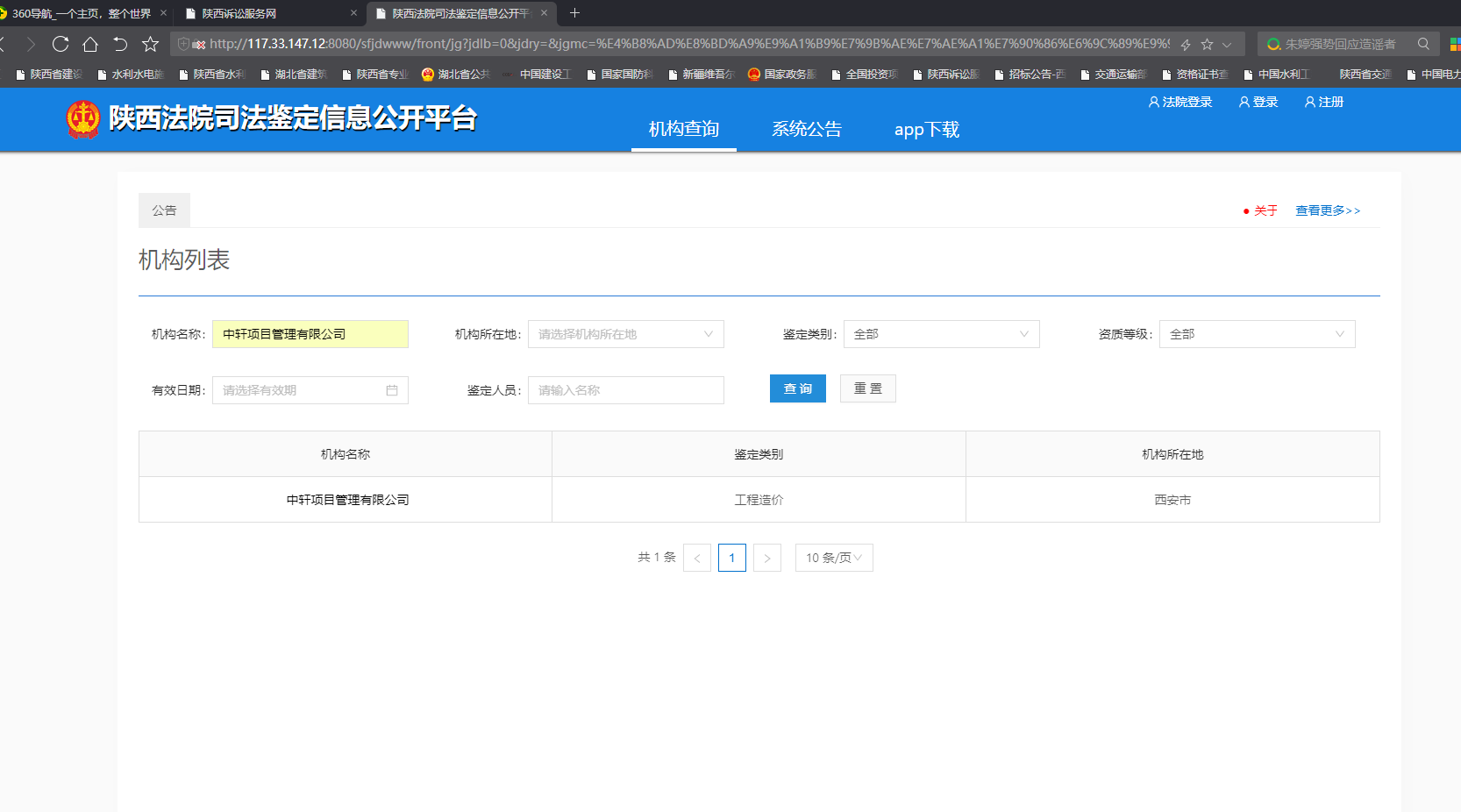Click the browser refresh icon

(x=61, y=44)
